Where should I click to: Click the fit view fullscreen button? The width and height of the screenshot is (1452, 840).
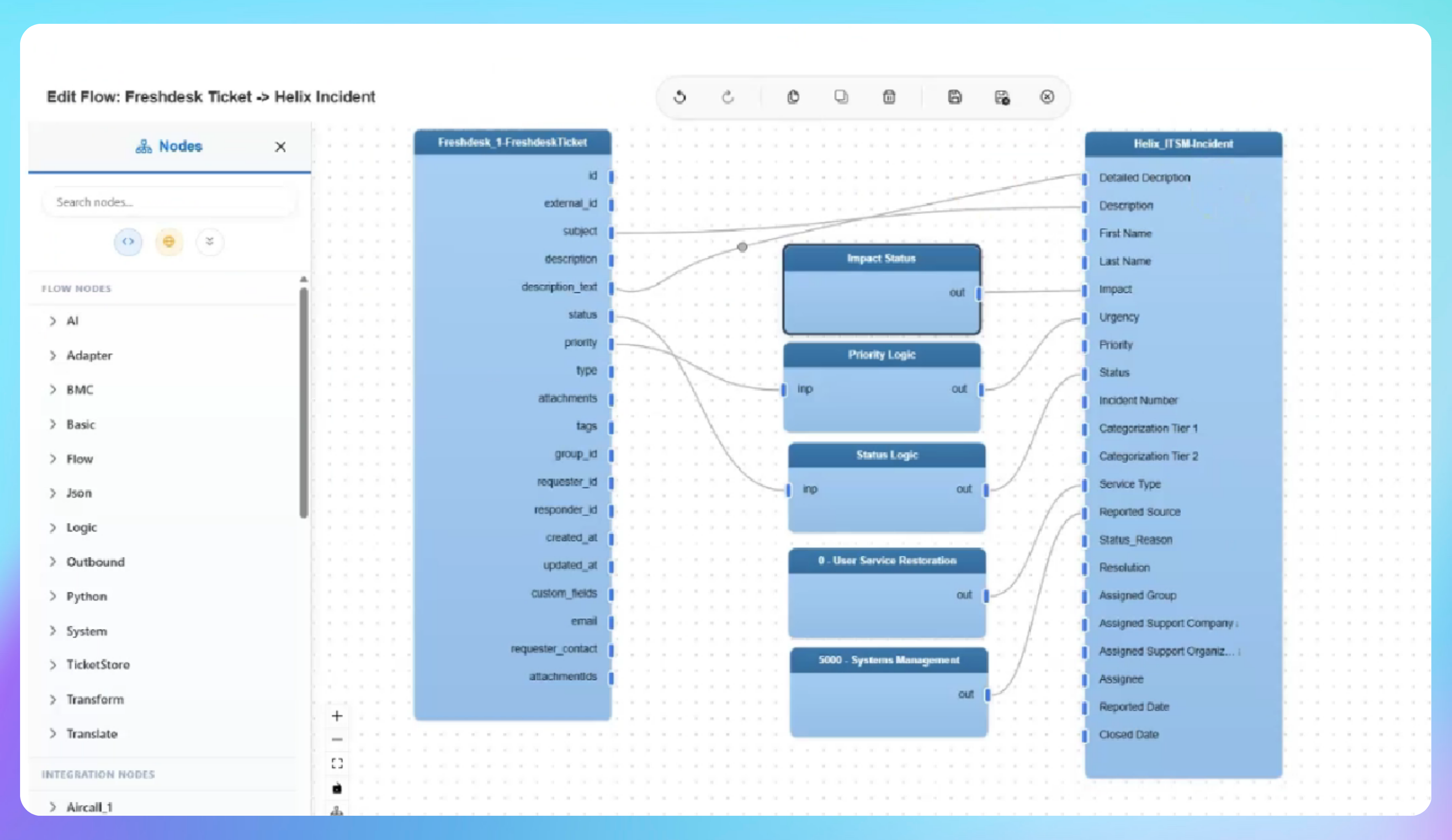tap(337, 763)
